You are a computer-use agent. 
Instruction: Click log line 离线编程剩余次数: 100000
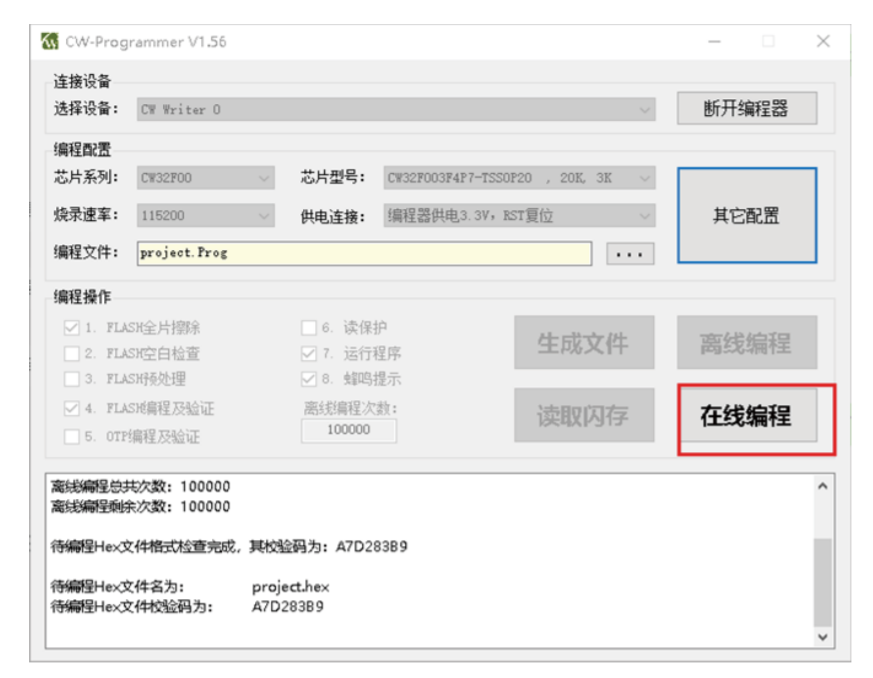pos(140,507)
